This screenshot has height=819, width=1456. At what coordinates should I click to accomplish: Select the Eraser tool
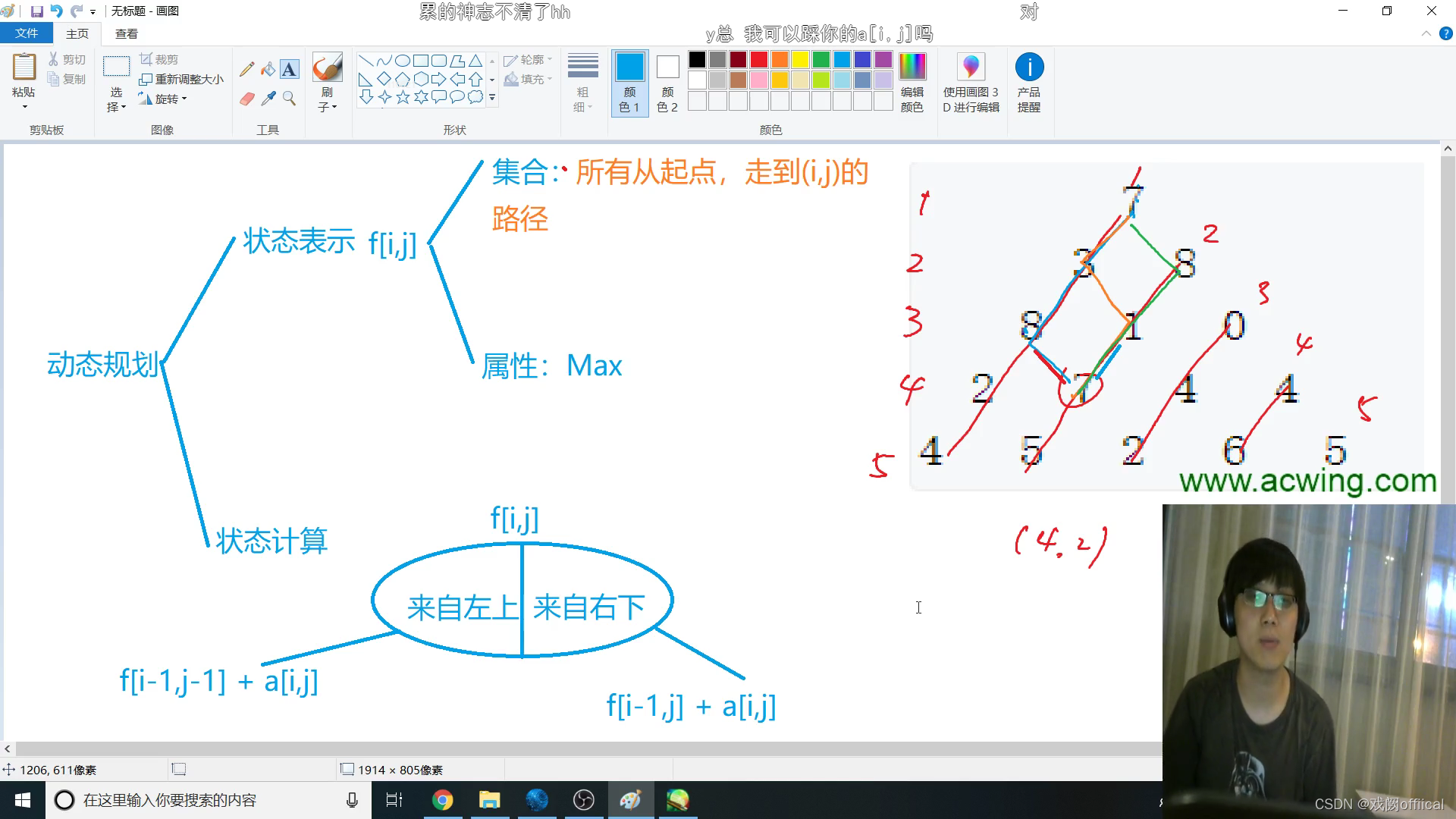pos(246,99)
